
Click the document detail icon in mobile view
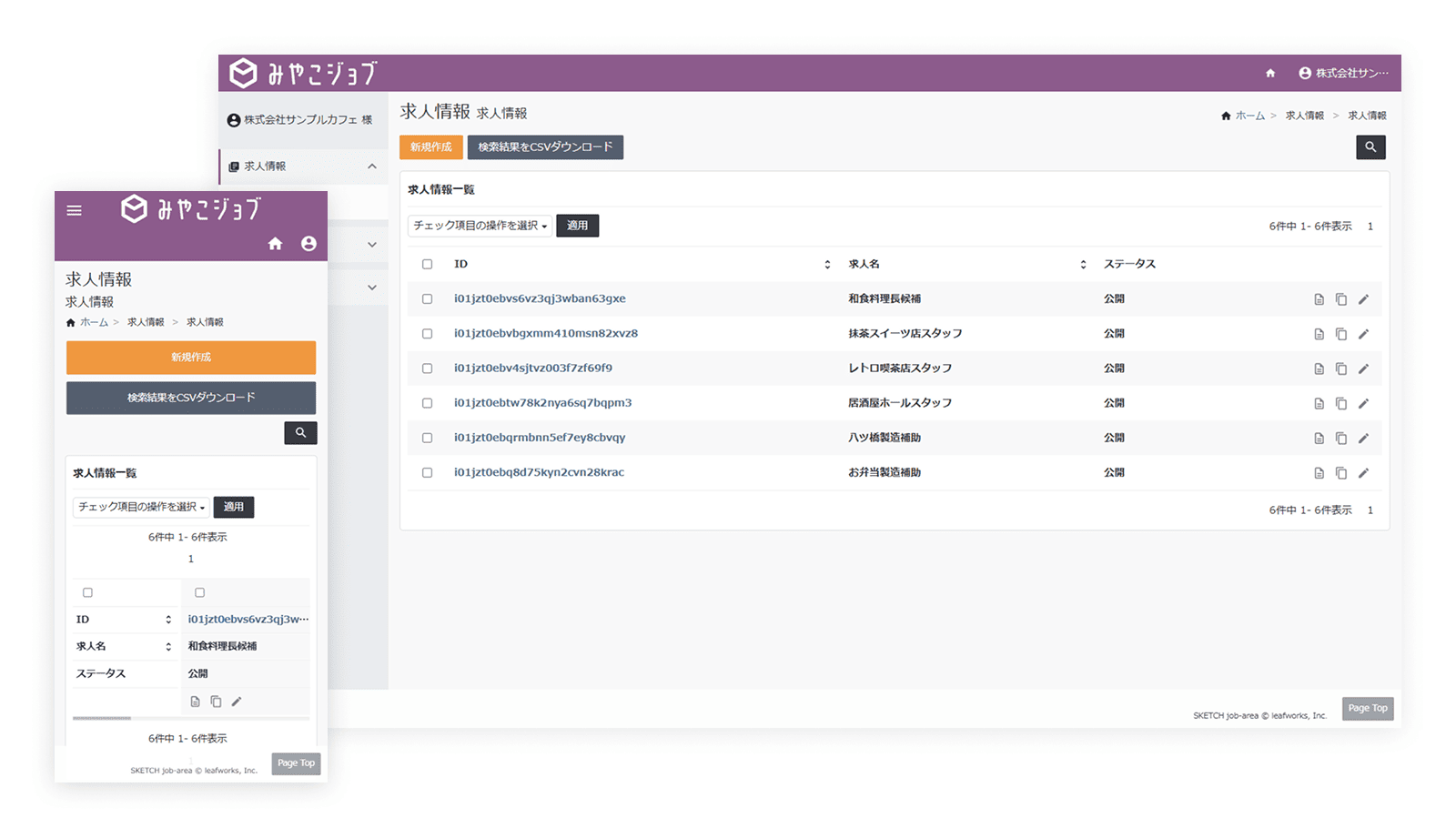click(195, 702)
